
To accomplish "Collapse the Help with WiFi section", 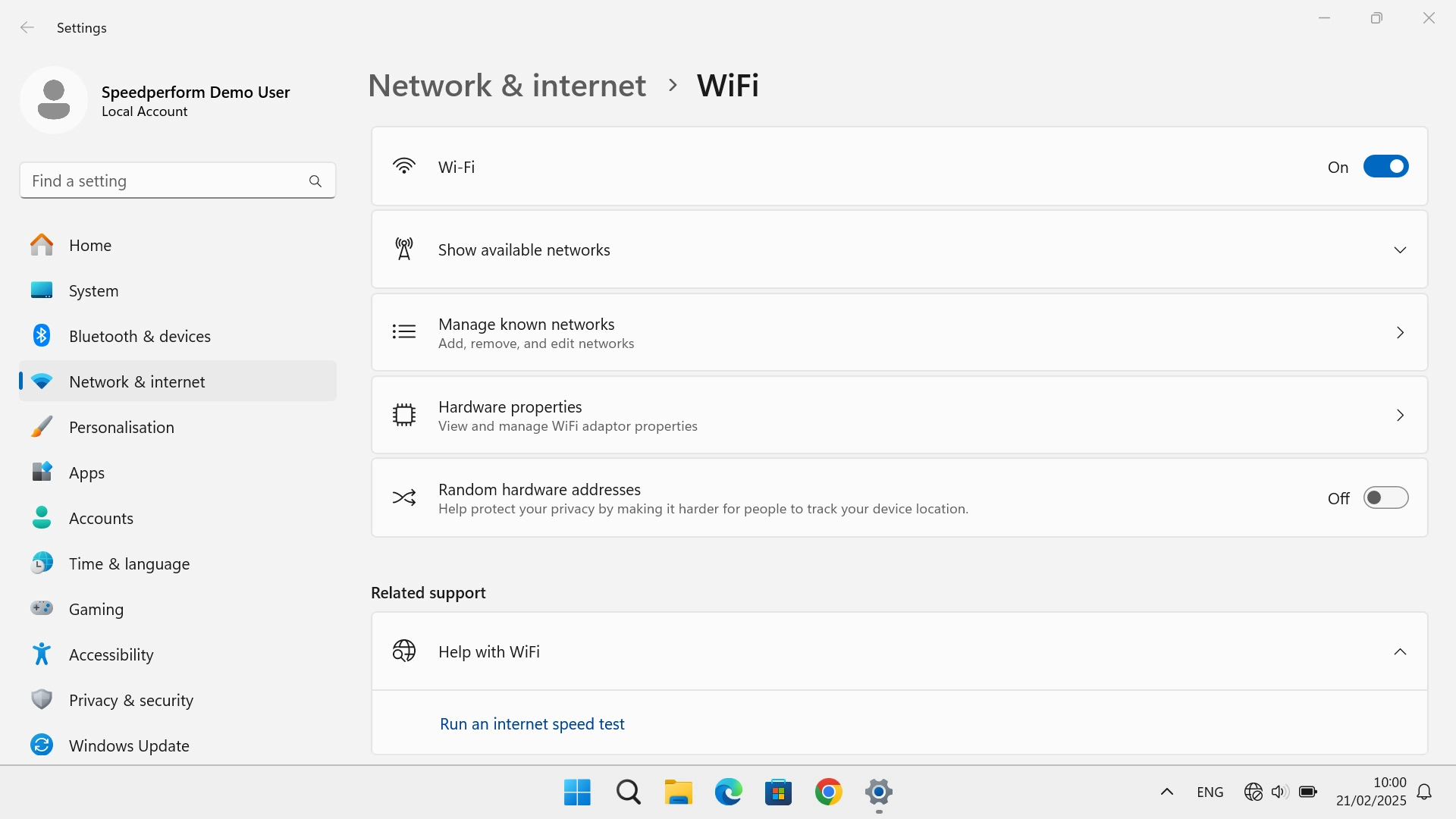I will click(1400, 651).
